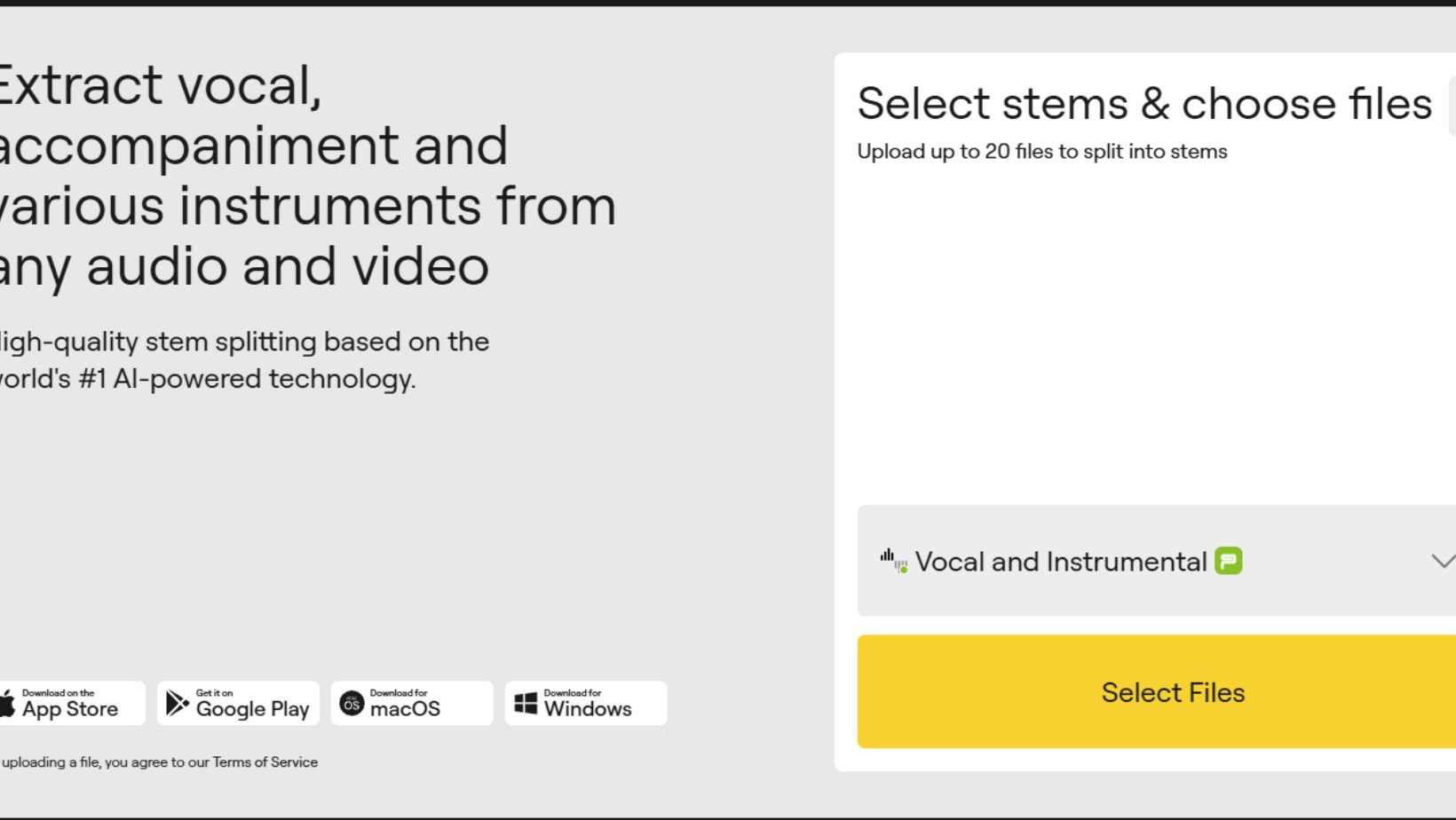Click the Get it on Google Play badge

238,702
